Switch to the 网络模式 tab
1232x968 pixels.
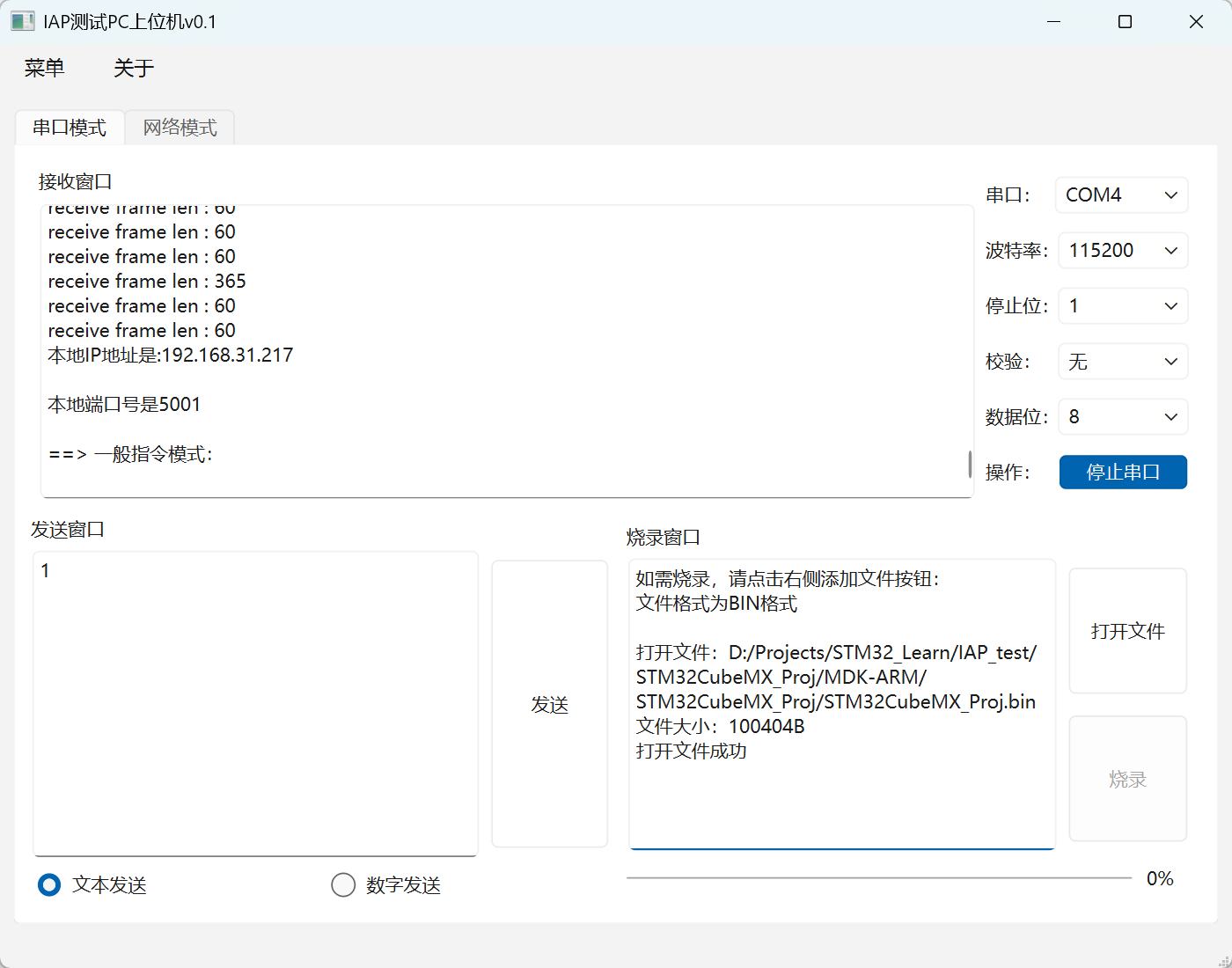click(180, 128)
